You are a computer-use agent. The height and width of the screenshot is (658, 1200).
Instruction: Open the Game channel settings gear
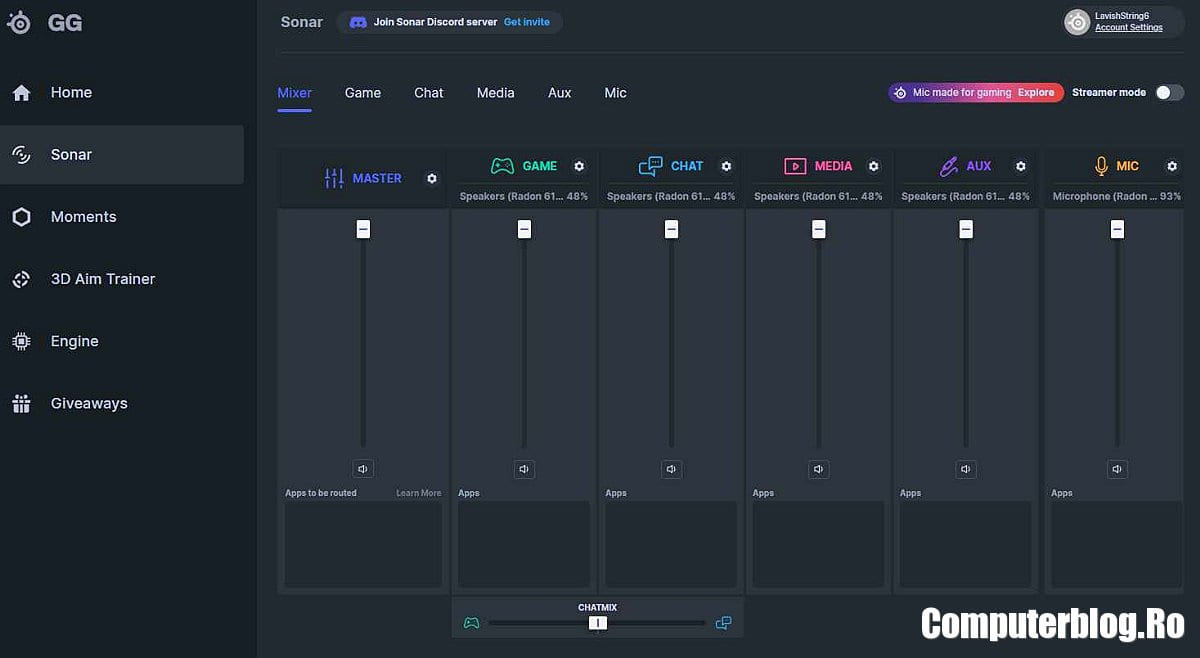[579, 166]
